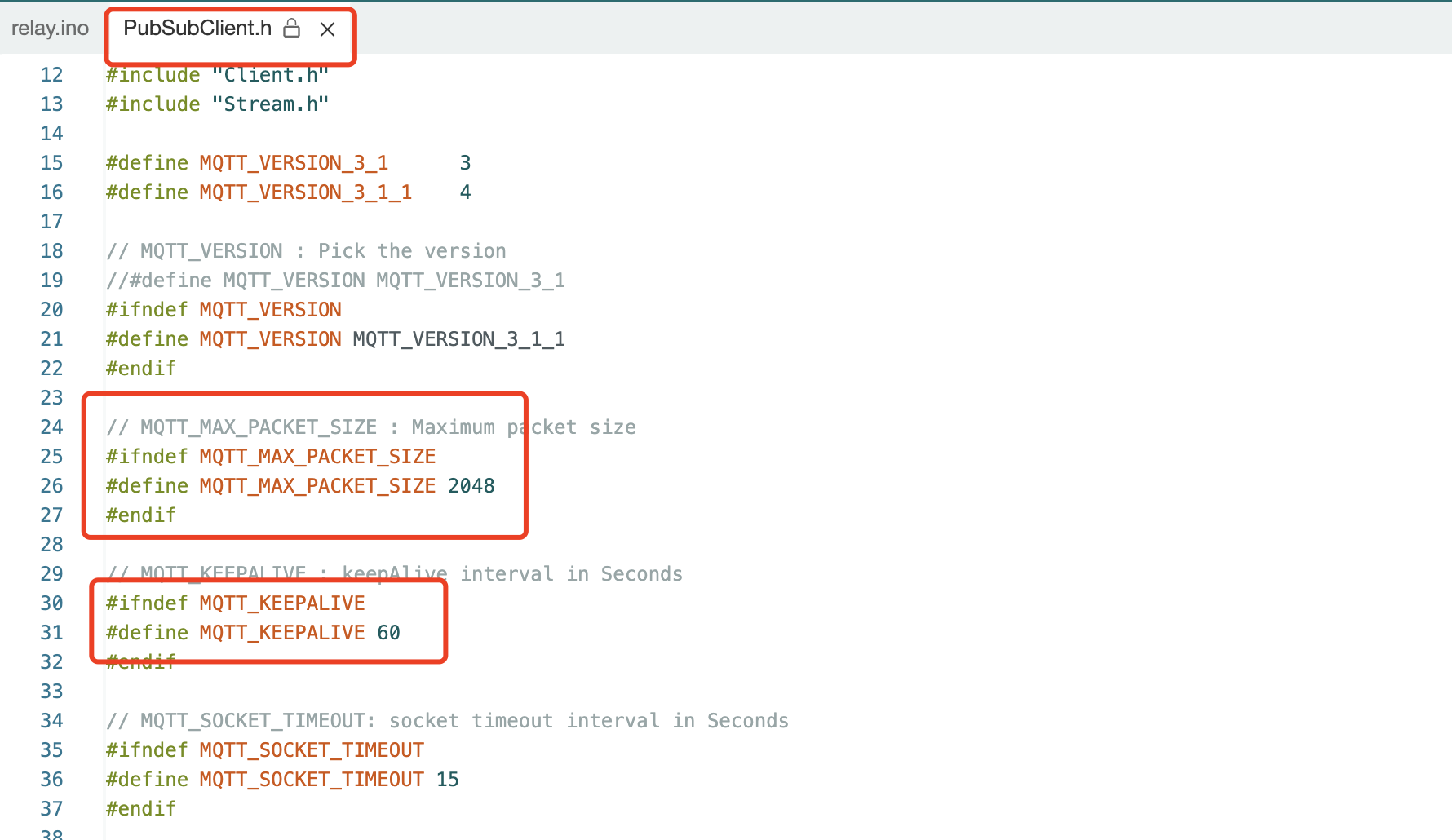Click the endif on line 22
Viewport: 1452px width, 840px height.
click(x=140, y=368)
